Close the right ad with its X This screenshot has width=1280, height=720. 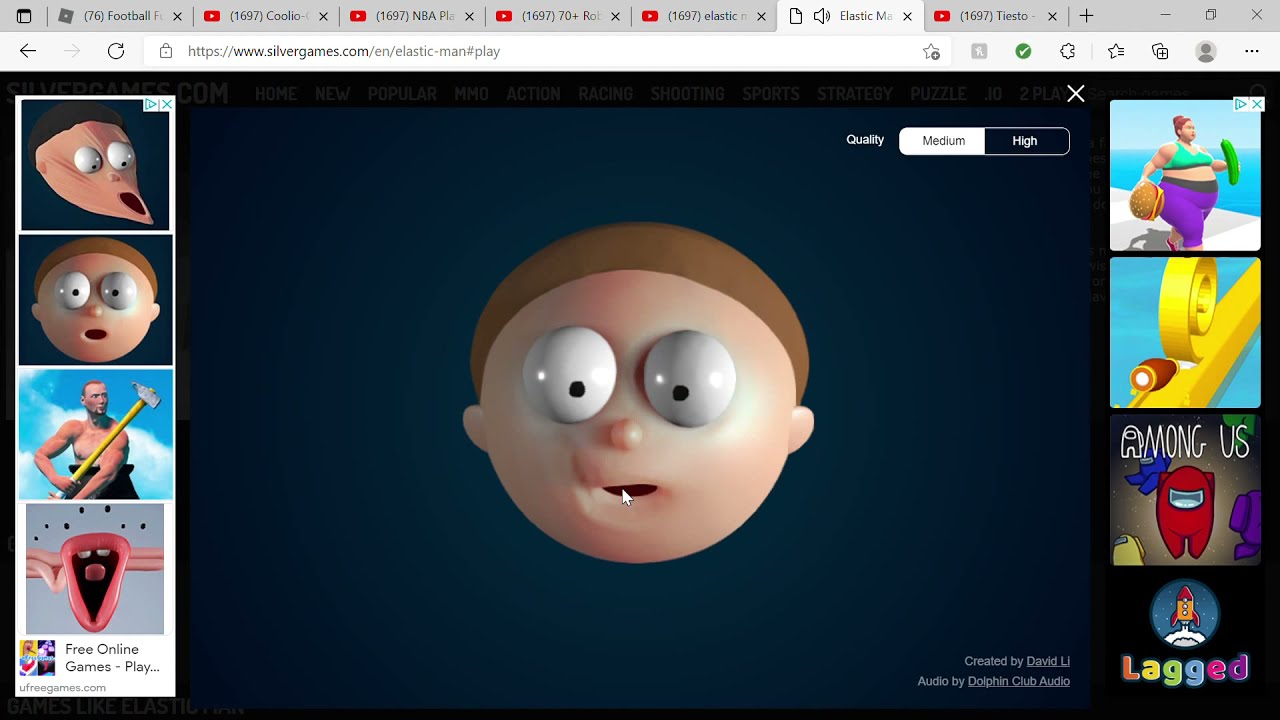[1257, 104]
